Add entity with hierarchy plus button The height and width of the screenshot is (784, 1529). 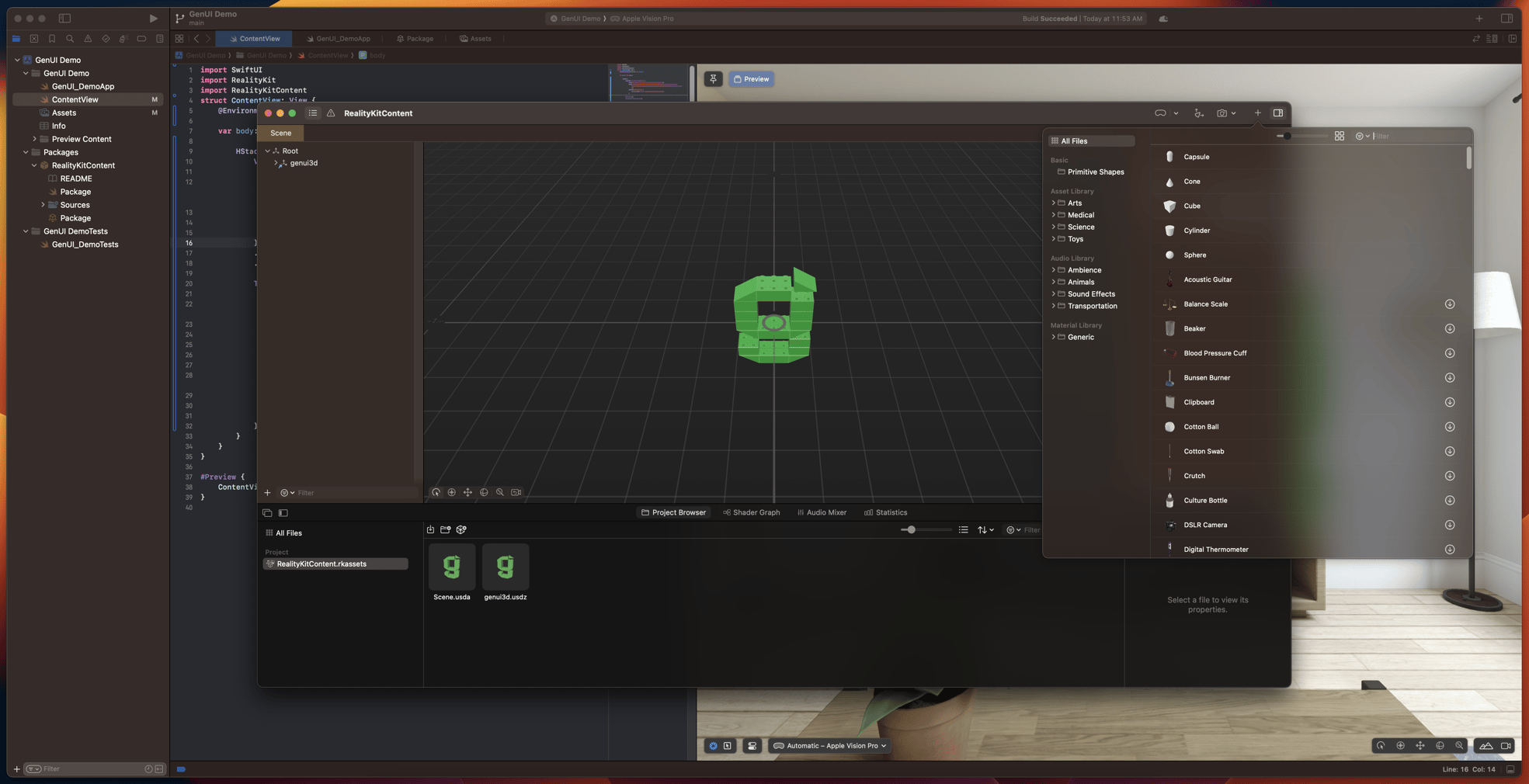coord(267,493)
